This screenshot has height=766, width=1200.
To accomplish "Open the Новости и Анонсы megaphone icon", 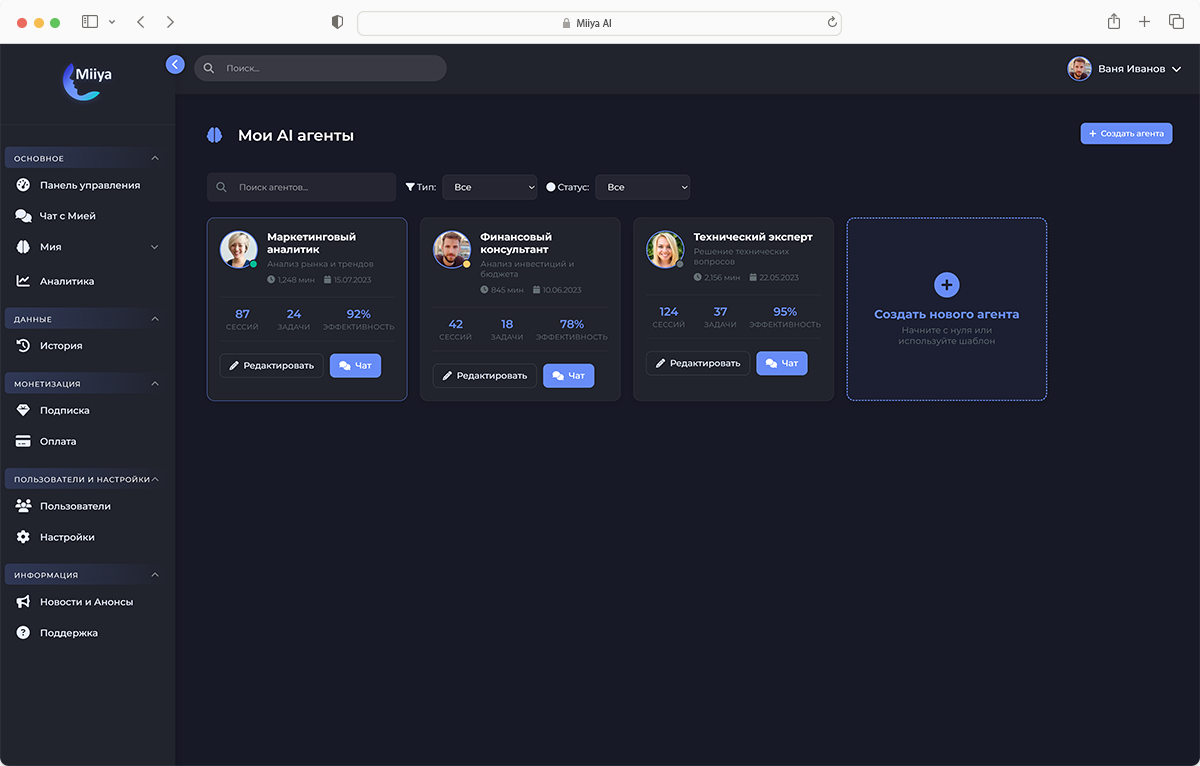I will (x=22, y=602).
